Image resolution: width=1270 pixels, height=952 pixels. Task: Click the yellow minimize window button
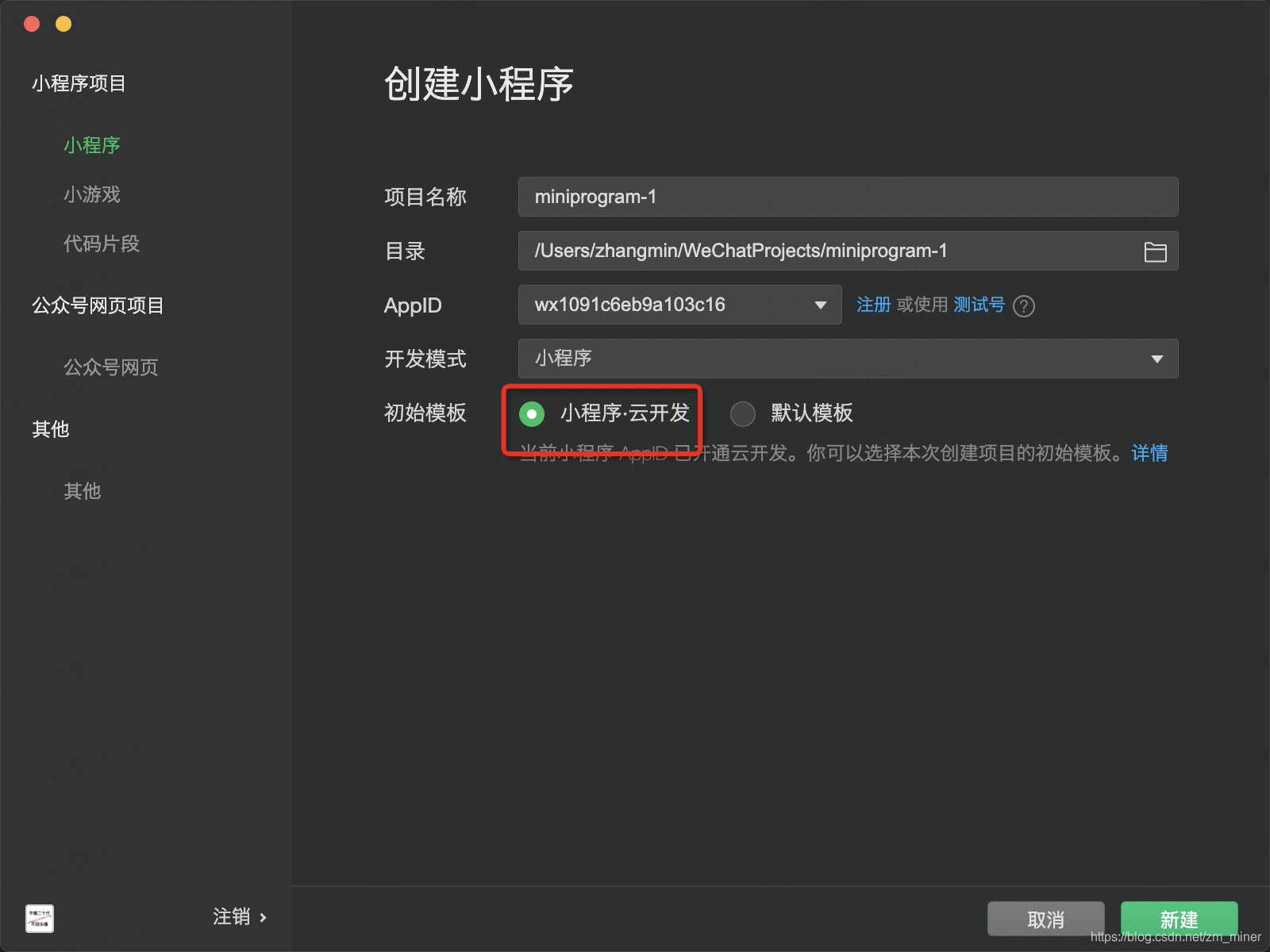(63, 24)
